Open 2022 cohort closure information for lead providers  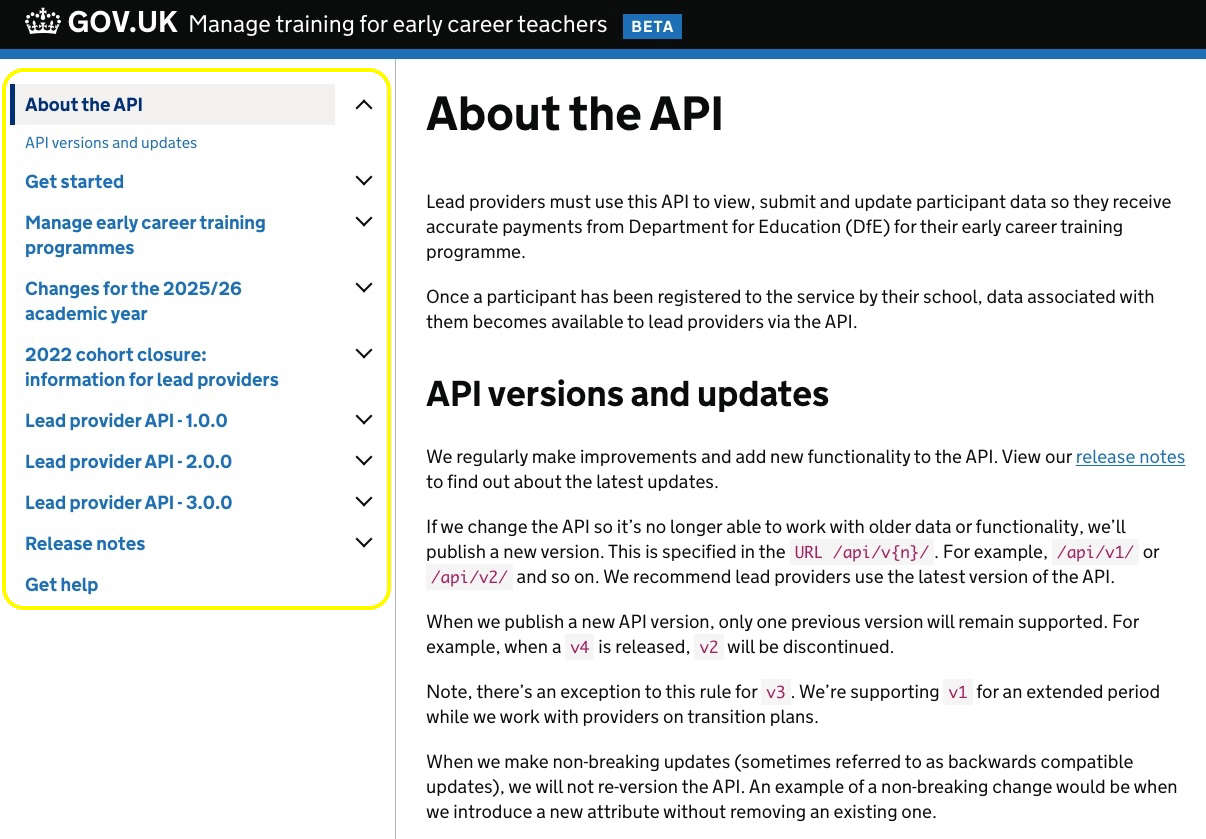(x=151, y=367)
